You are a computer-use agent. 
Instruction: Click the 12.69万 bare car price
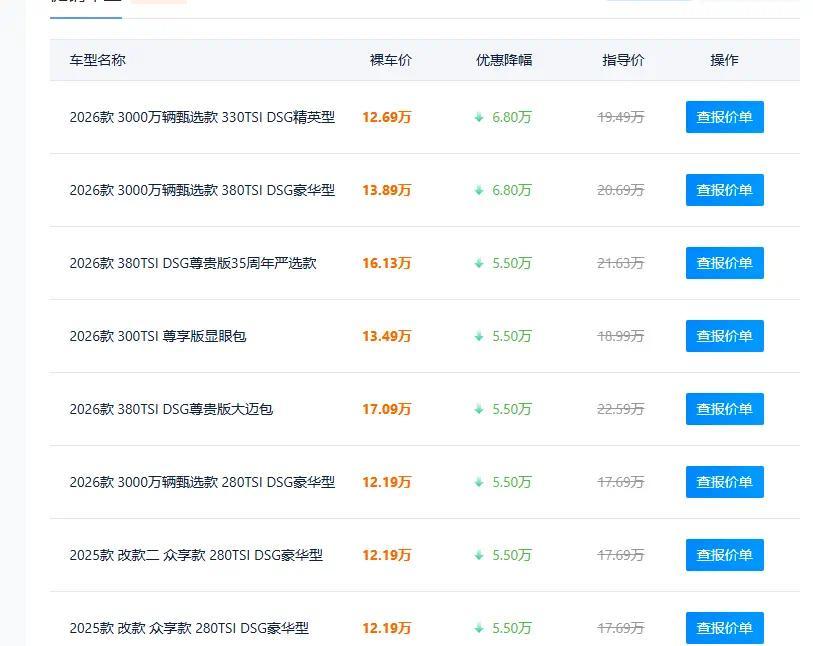click(x=386, y=117)
